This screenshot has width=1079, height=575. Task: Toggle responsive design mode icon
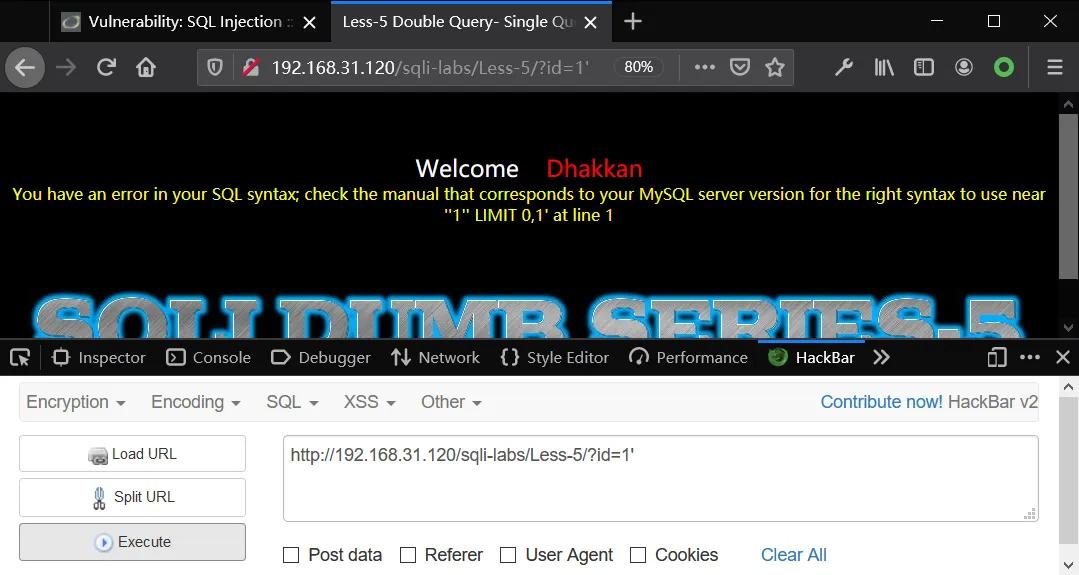tap(997, 358)
